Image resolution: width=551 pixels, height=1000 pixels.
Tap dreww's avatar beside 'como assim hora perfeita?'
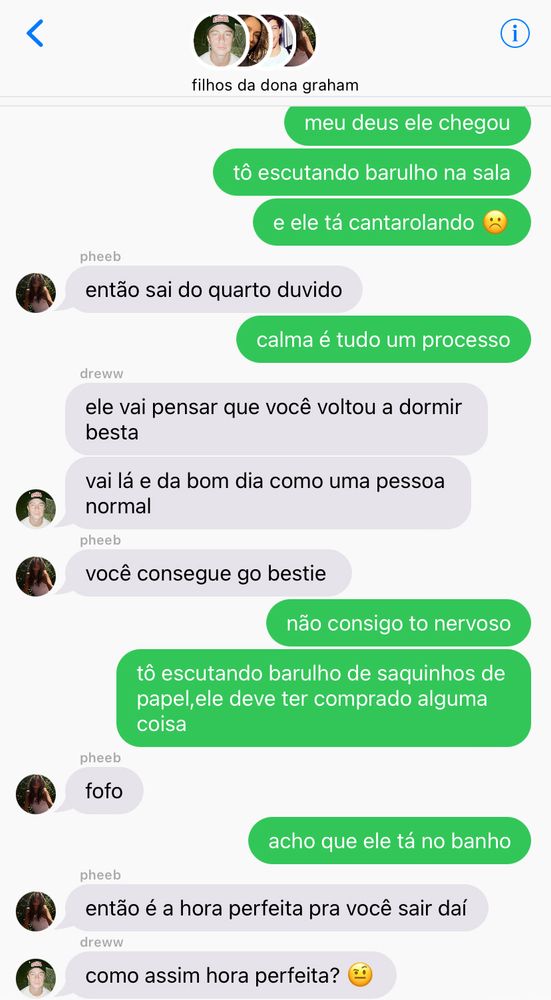tap(36, 978)
